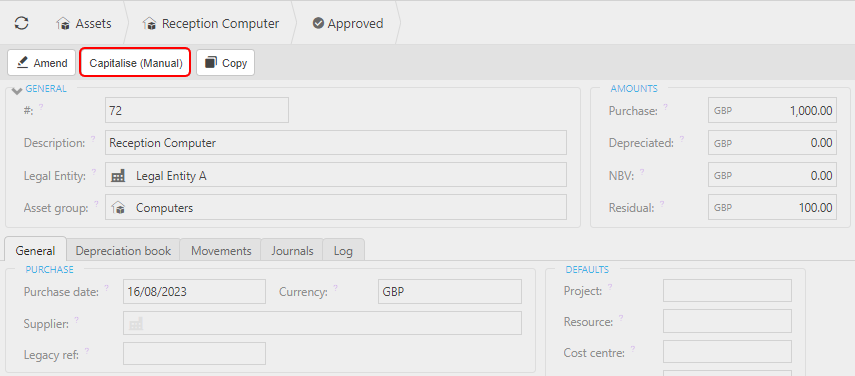Click the help mark next to Currency

[x=335, y=288]
